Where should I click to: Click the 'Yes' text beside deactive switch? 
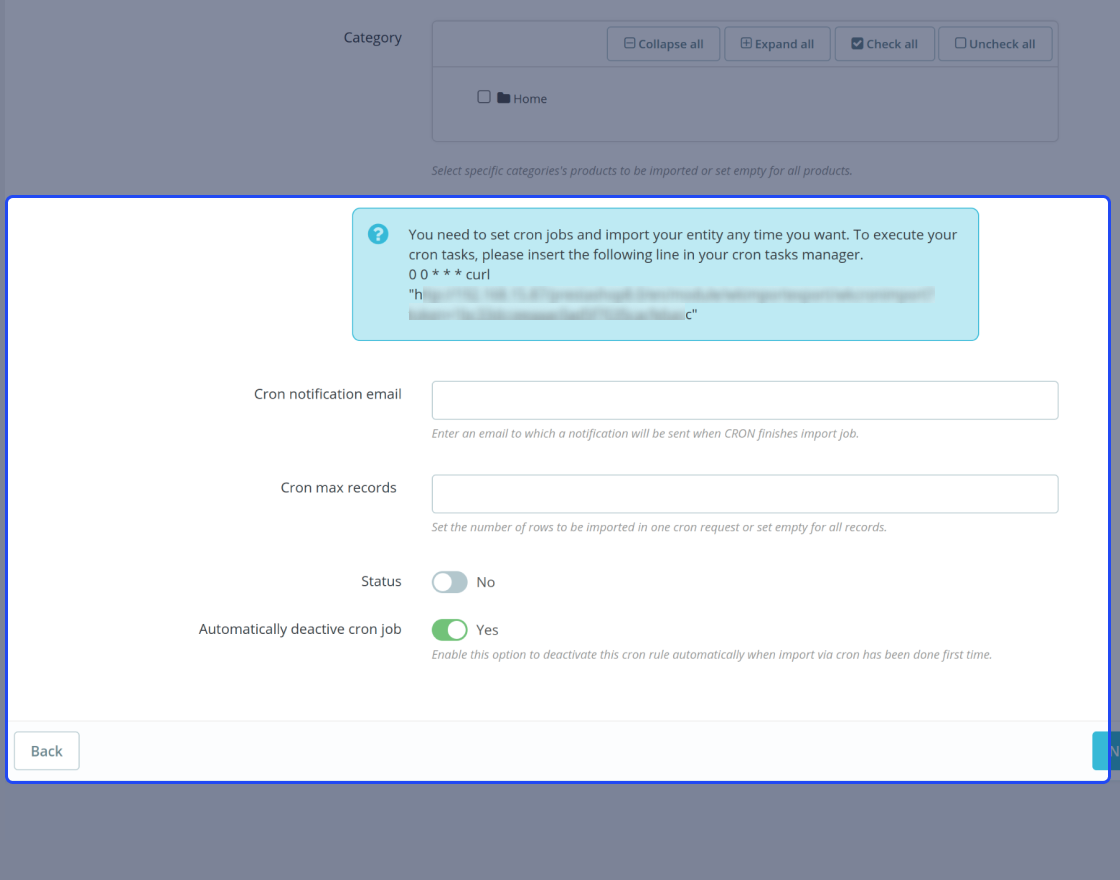click(x=487, y=630)
